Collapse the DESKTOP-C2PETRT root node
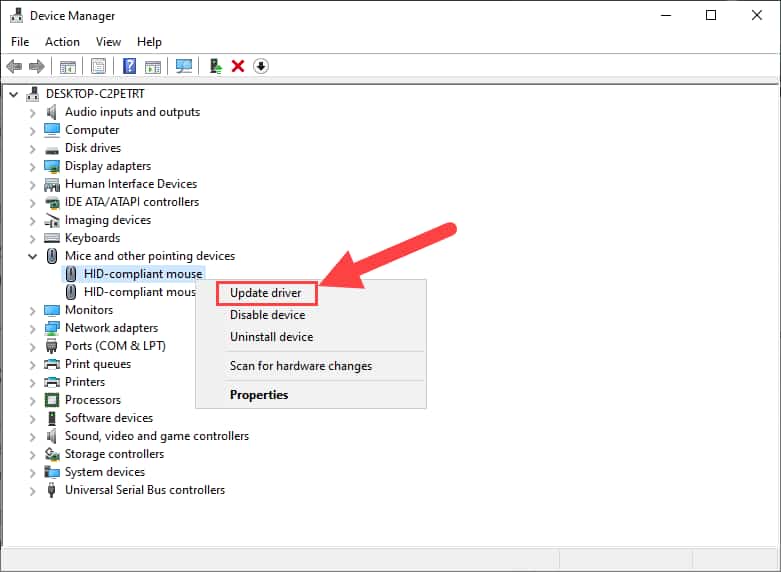The height and width of the screenshot is (572, 781). click(x=13, y=94)
